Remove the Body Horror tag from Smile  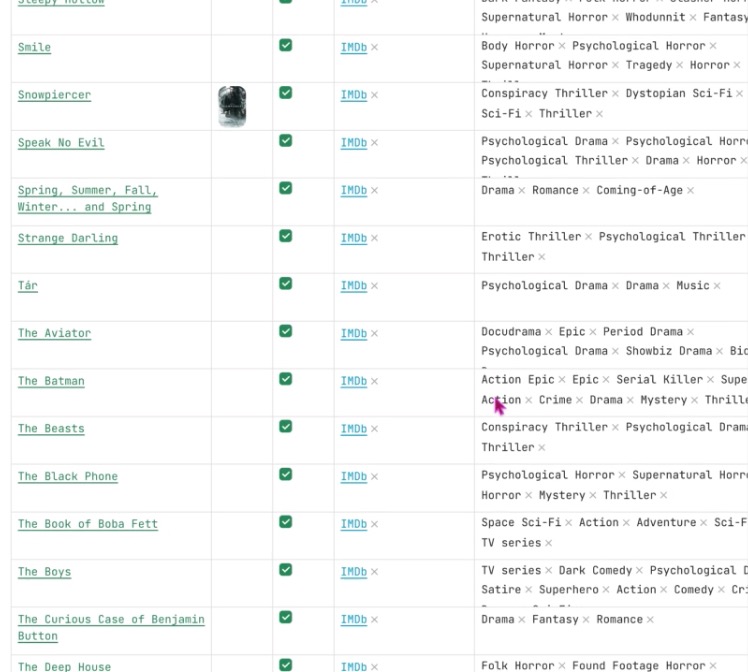point(562,46)
